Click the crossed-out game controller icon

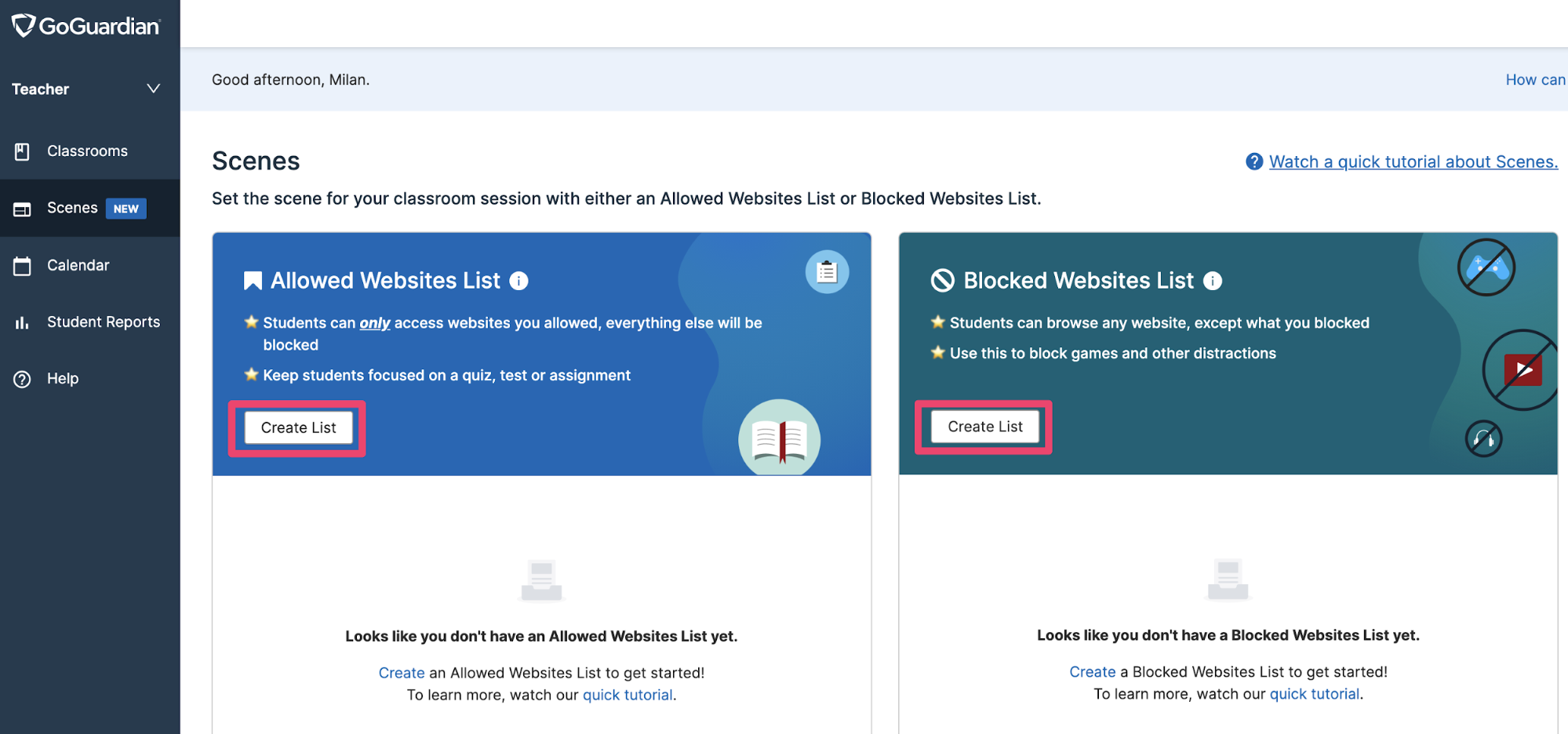coord(1486,267)
